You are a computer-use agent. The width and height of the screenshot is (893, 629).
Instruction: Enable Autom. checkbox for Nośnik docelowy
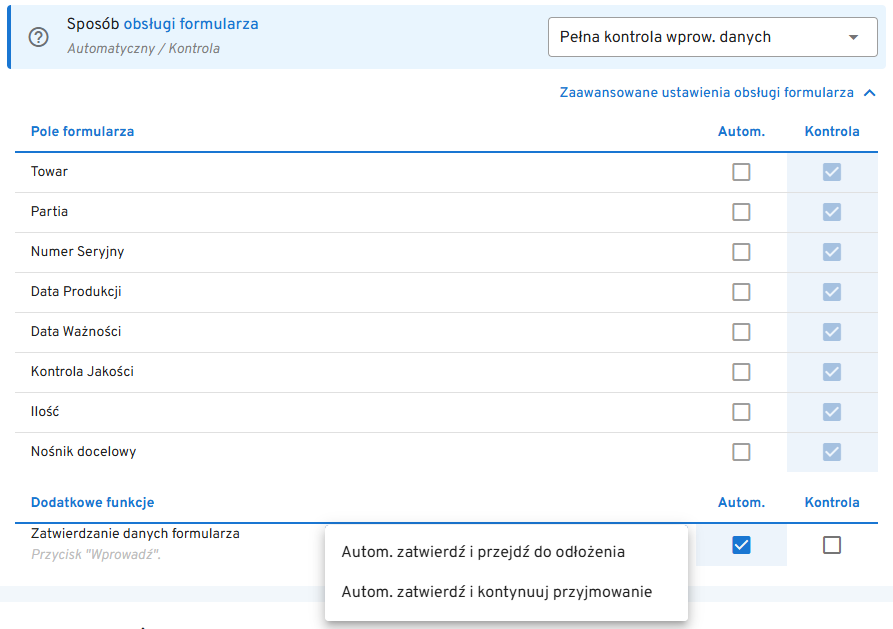click(x=741, y=452)
